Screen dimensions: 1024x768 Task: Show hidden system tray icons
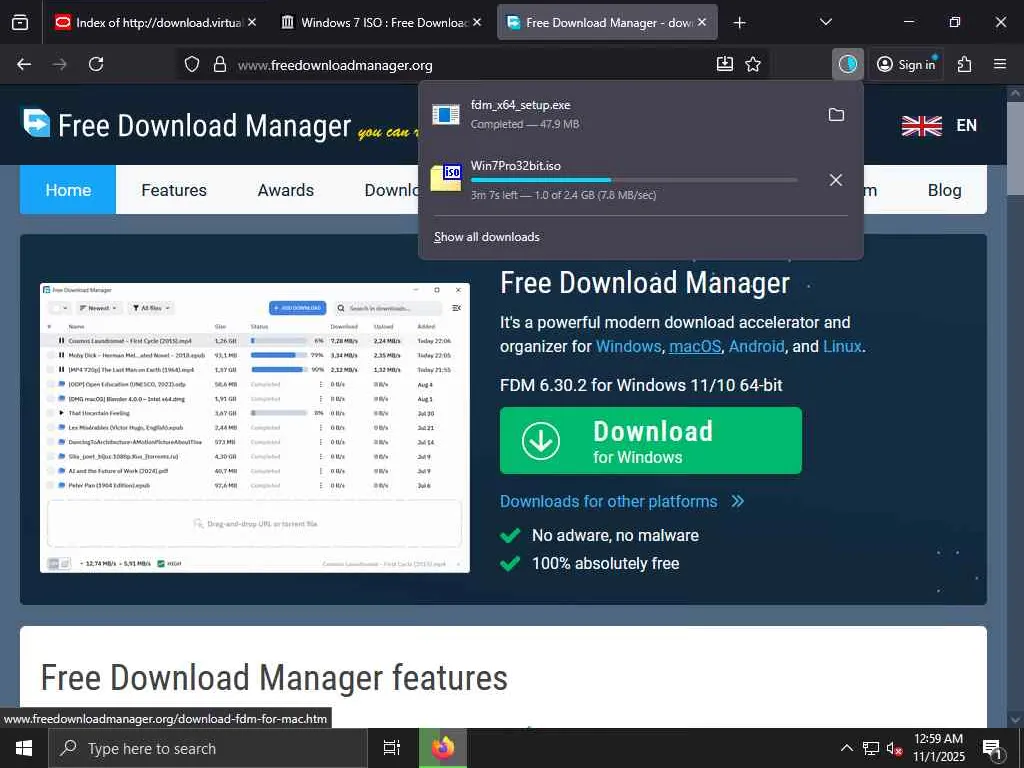point(846,748)
